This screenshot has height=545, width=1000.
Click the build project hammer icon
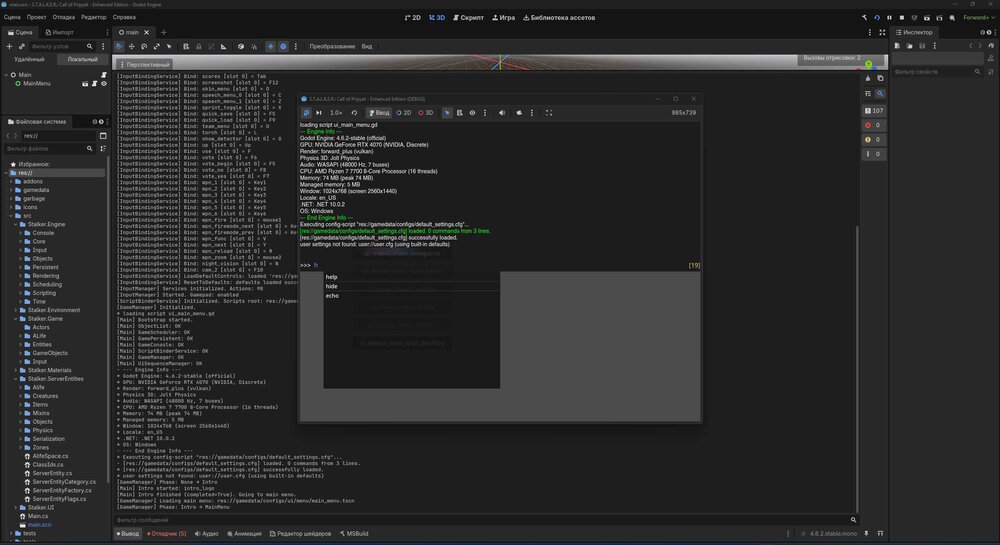[865, 18]
